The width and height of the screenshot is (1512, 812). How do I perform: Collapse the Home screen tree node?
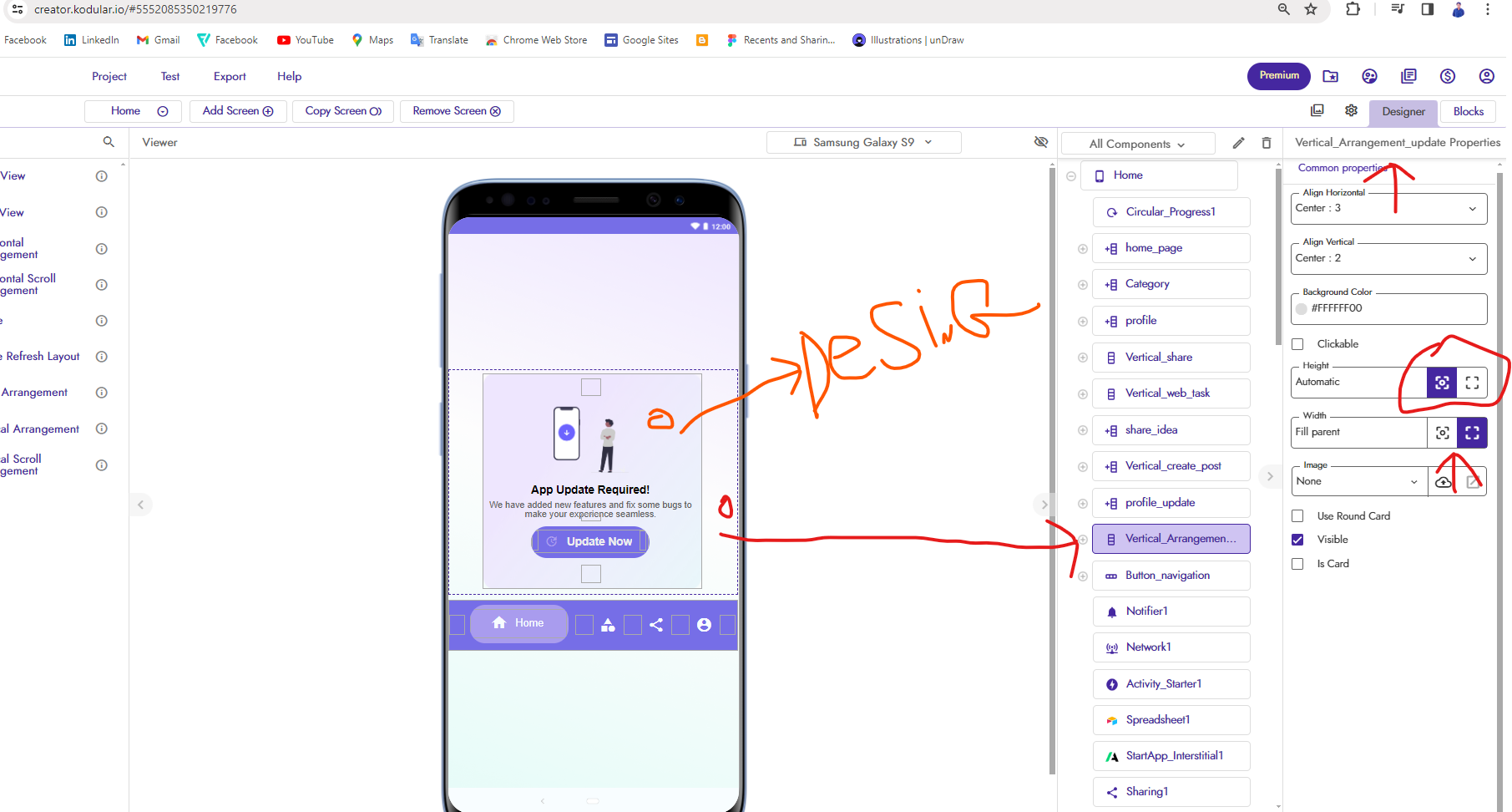(x=1071, y=176)
